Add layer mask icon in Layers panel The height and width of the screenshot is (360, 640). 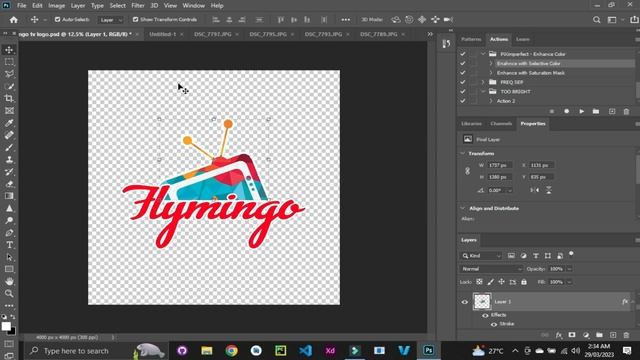[x=572, y=335]
